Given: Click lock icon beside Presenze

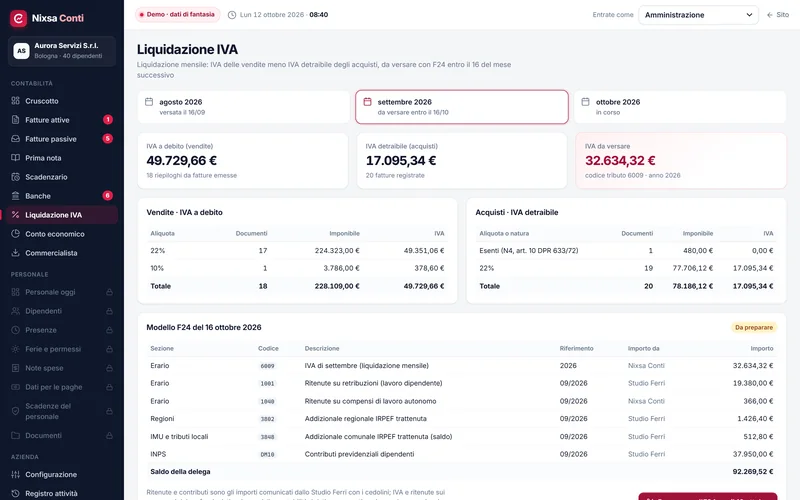Looking at the screenshot, I should 109,330.
